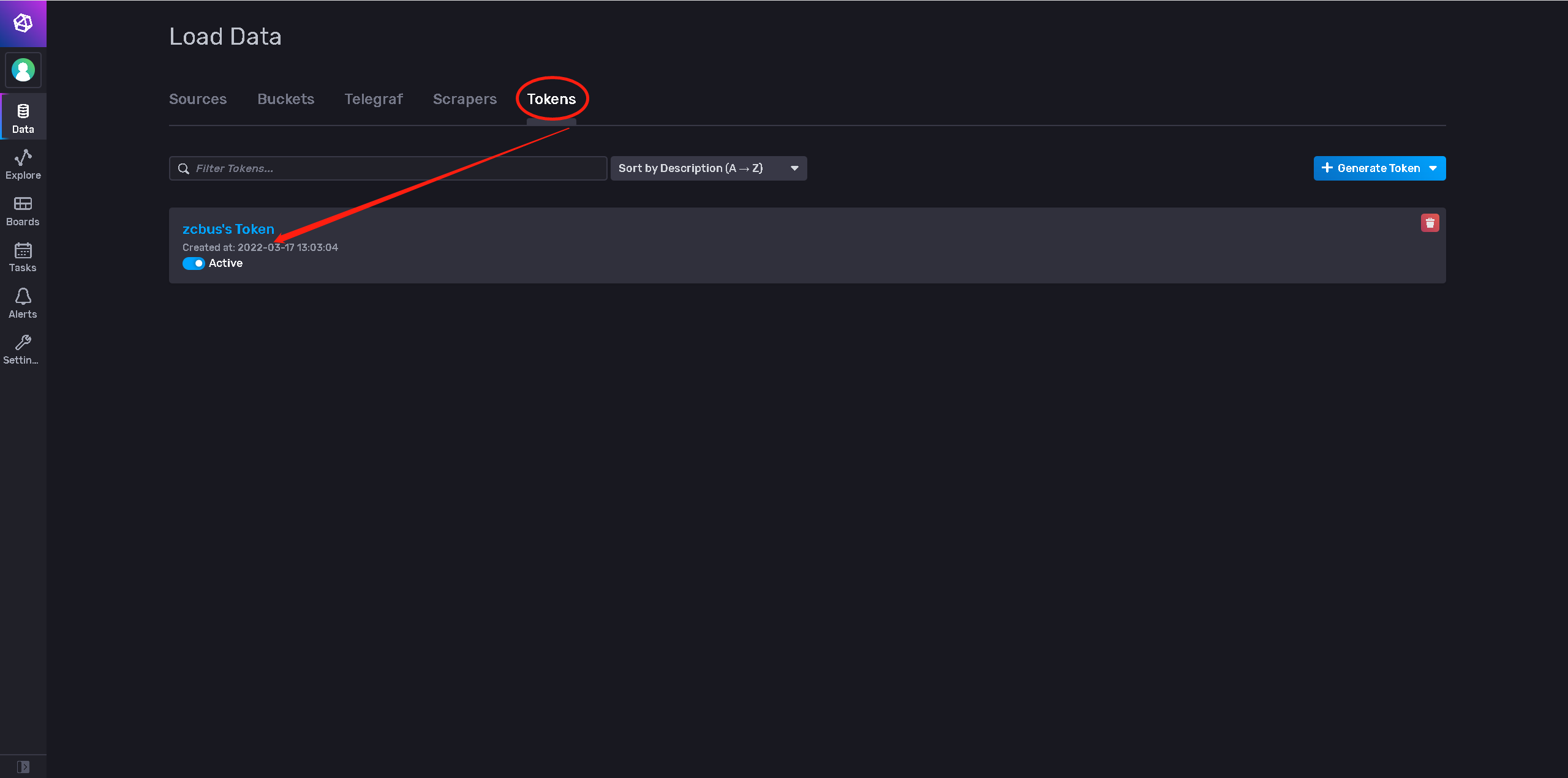This screenshot has width=1568, height=778.
Task: Switch to the Buckets tab
Action: (x=286, y=99)
